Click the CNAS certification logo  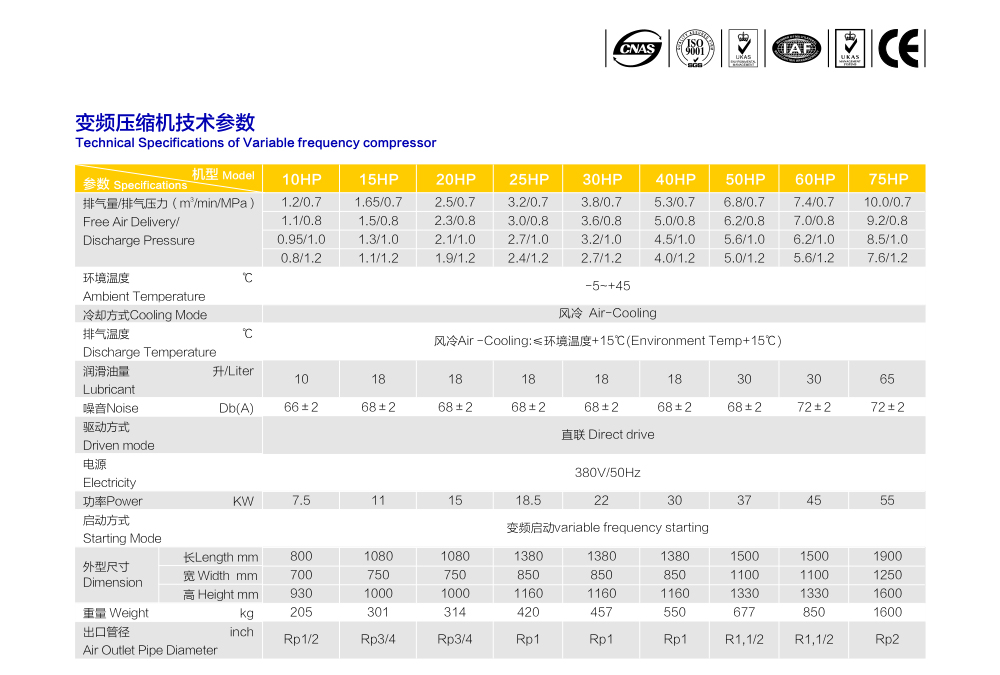tap(637, 48)
